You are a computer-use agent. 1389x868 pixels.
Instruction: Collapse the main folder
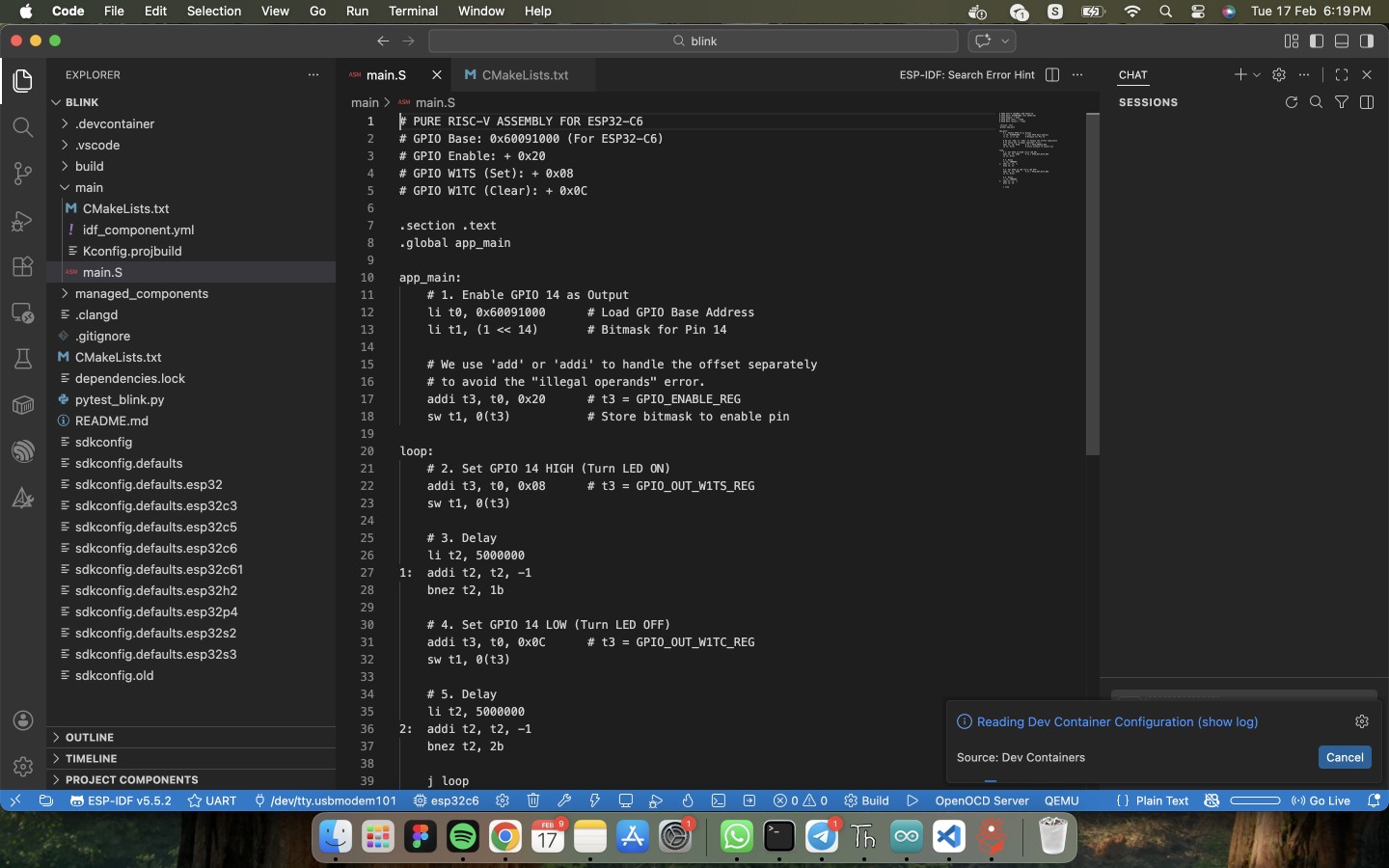click(191, 187)
